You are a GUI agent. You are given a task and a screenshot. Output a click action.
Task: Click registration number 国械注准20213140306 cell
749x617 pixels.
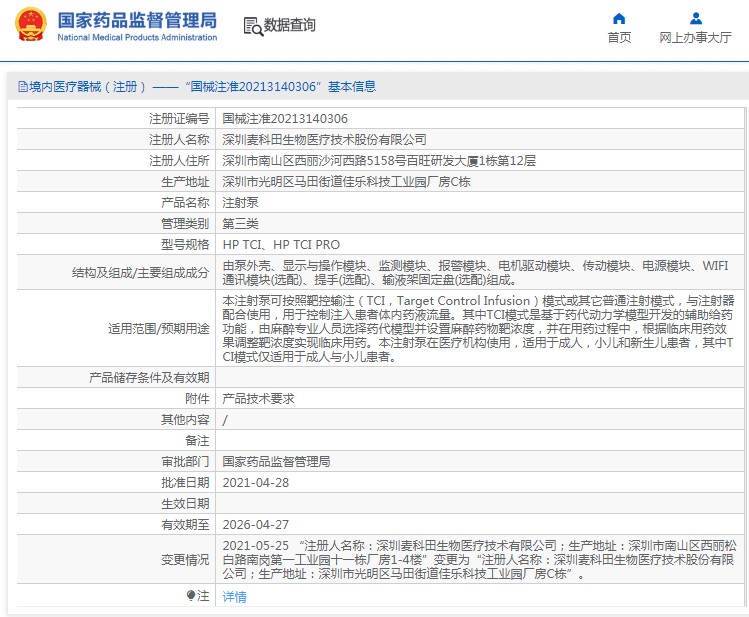(285, 119)
